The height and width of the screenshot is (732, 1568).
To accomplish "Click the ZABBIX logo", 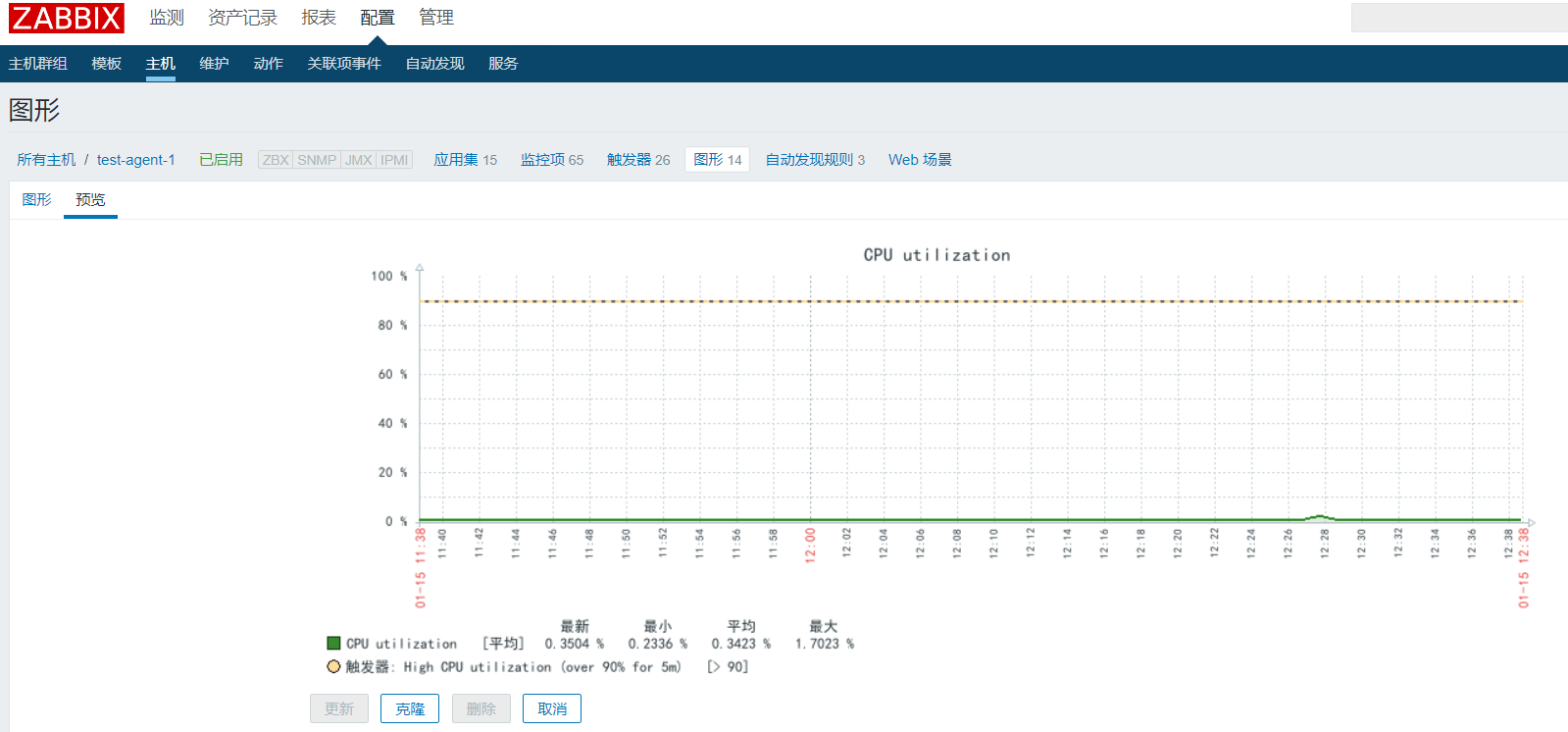I will [67, 18].
